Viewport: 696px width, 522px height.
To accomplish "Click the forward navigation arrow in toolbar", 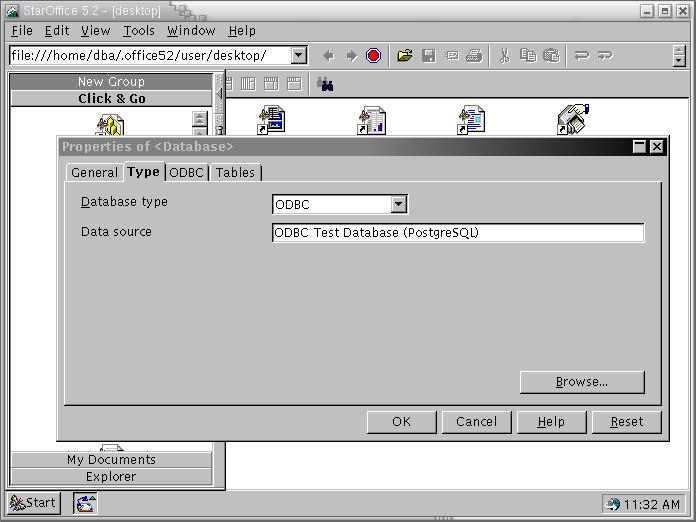I will pos(352,56).
